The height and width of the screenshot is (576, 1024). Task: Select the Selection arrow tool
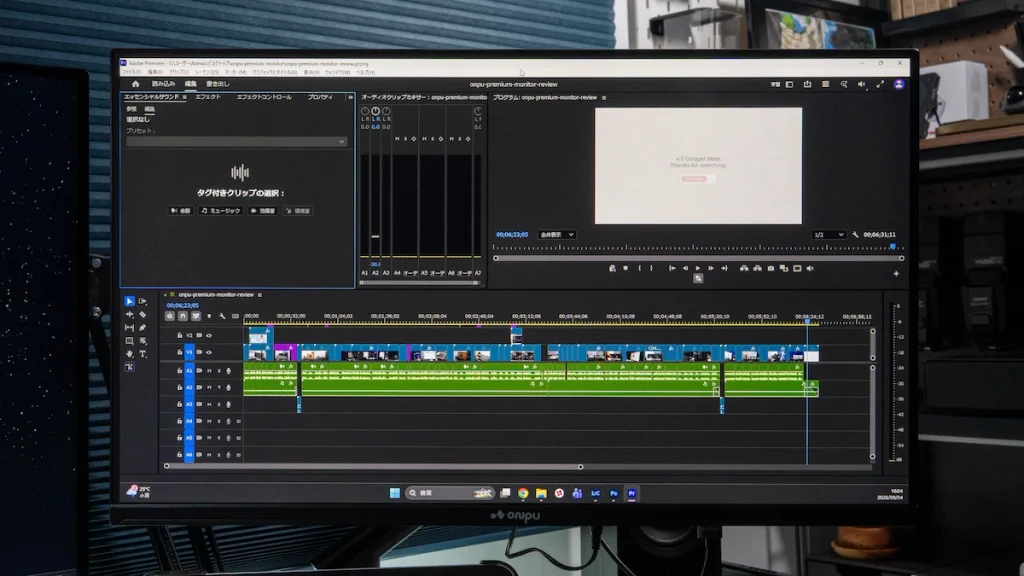point(129,301)
